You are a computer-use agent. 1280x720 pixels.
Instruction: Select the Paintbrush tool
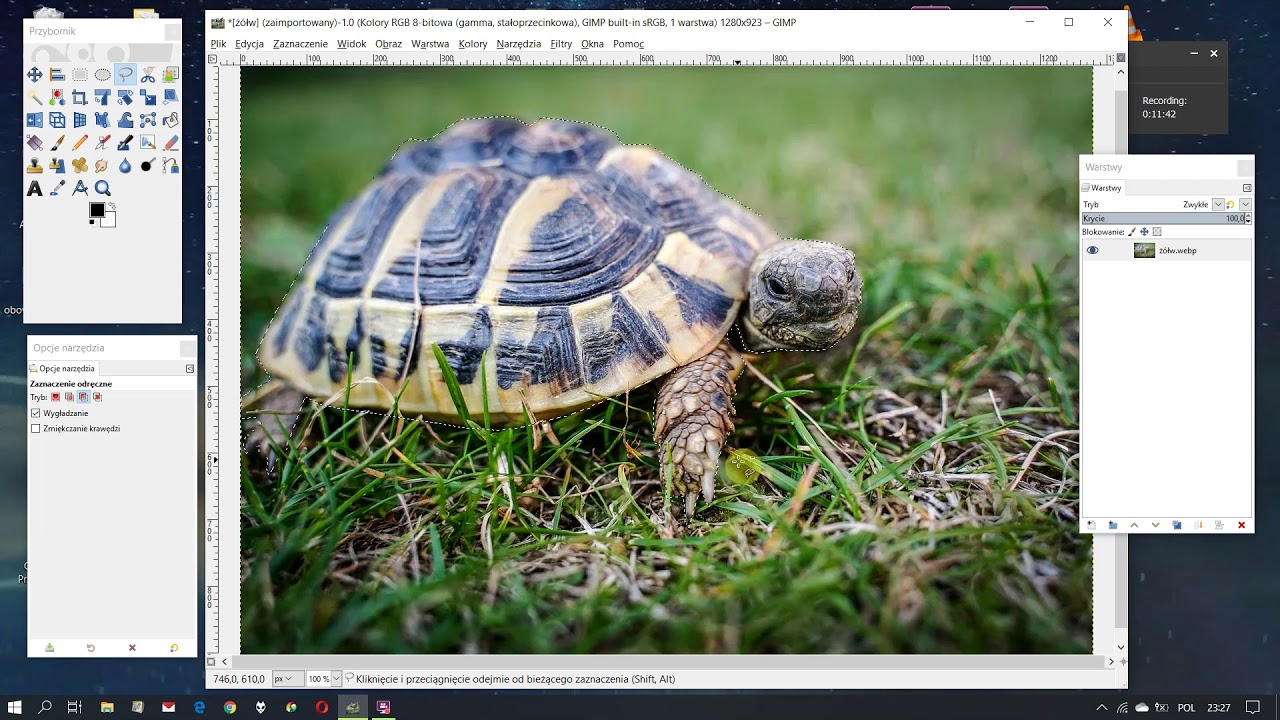pos(57,143)
